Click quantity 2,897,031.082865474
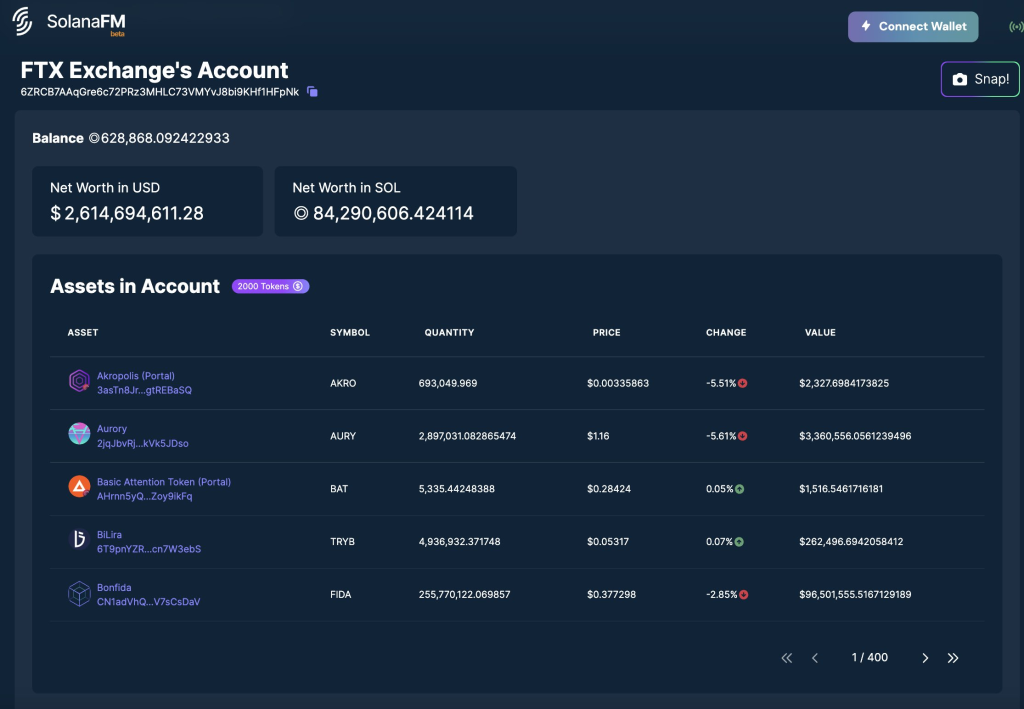The width and height of the screenshot is (1024, 709). tap(468, 436)
